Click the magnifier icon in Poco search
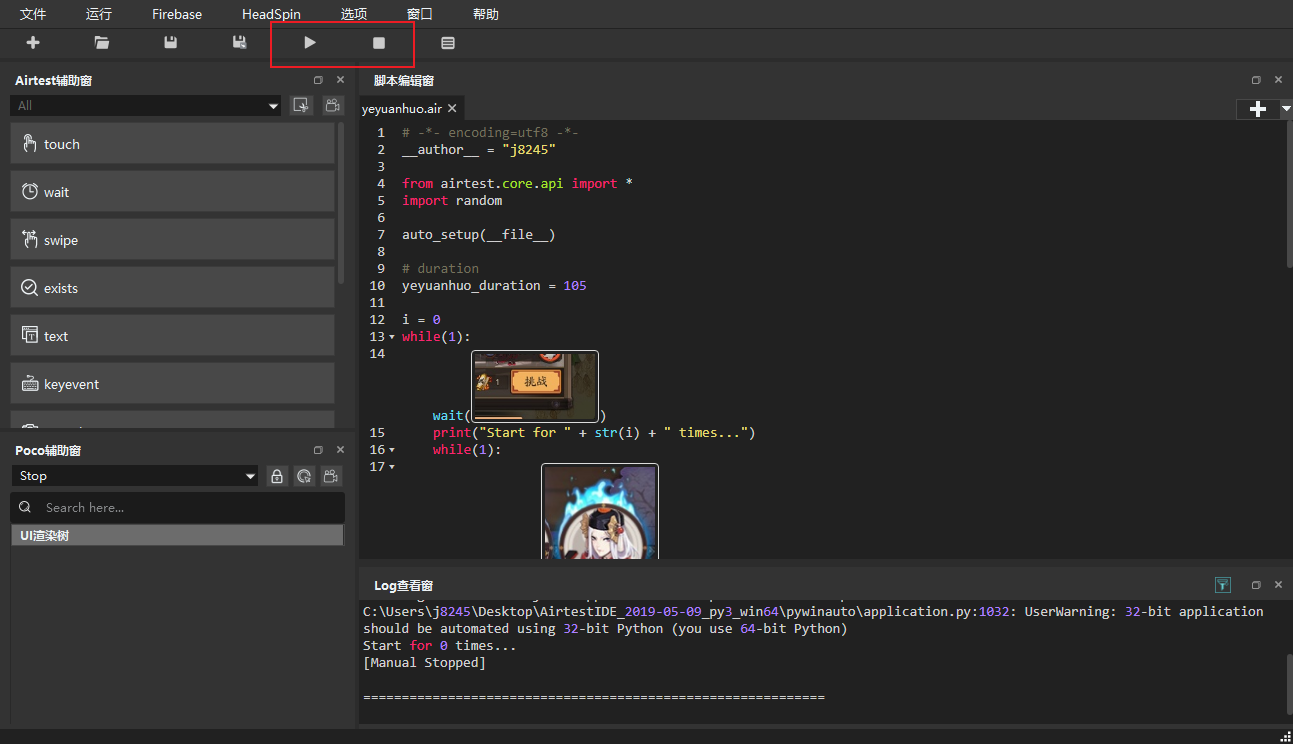The width and height of the screenshot is (1293, 744). coord(26,507)
